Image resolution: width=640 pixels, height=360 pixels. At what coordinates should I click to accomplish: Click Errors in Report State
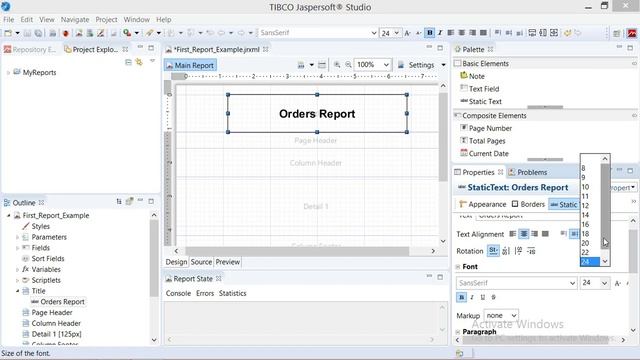205,293
